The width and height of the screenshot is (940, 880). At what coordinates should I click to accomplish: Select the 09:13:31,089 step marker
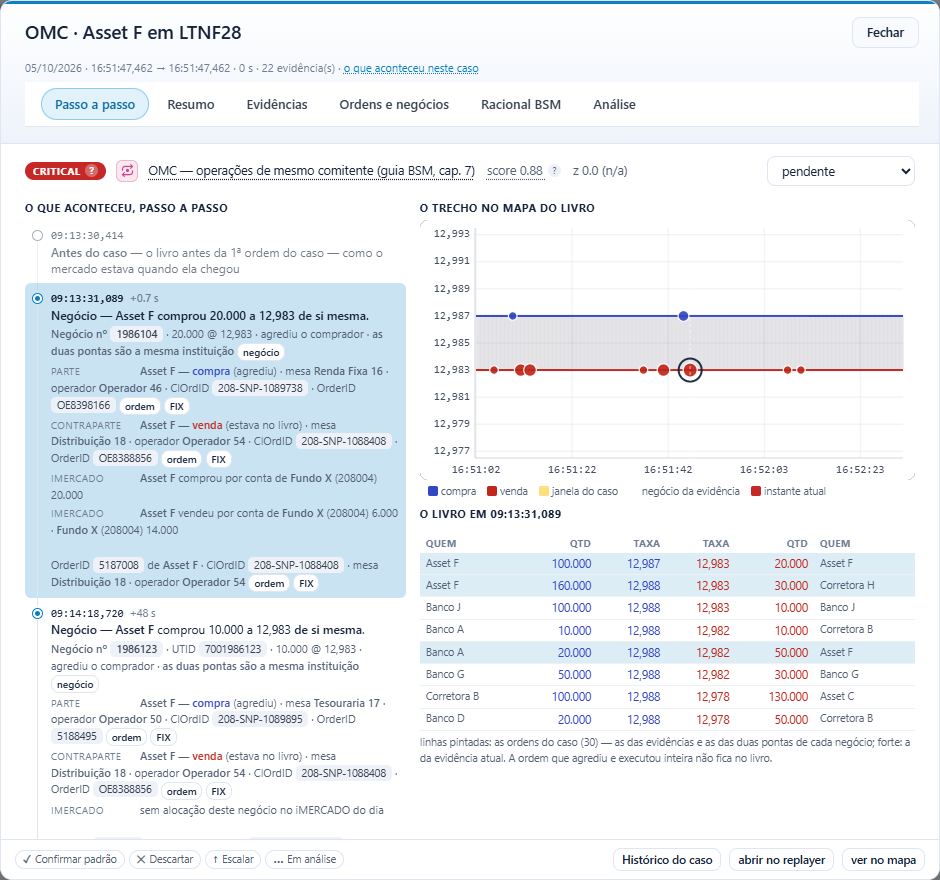click(x=38, y=299)
